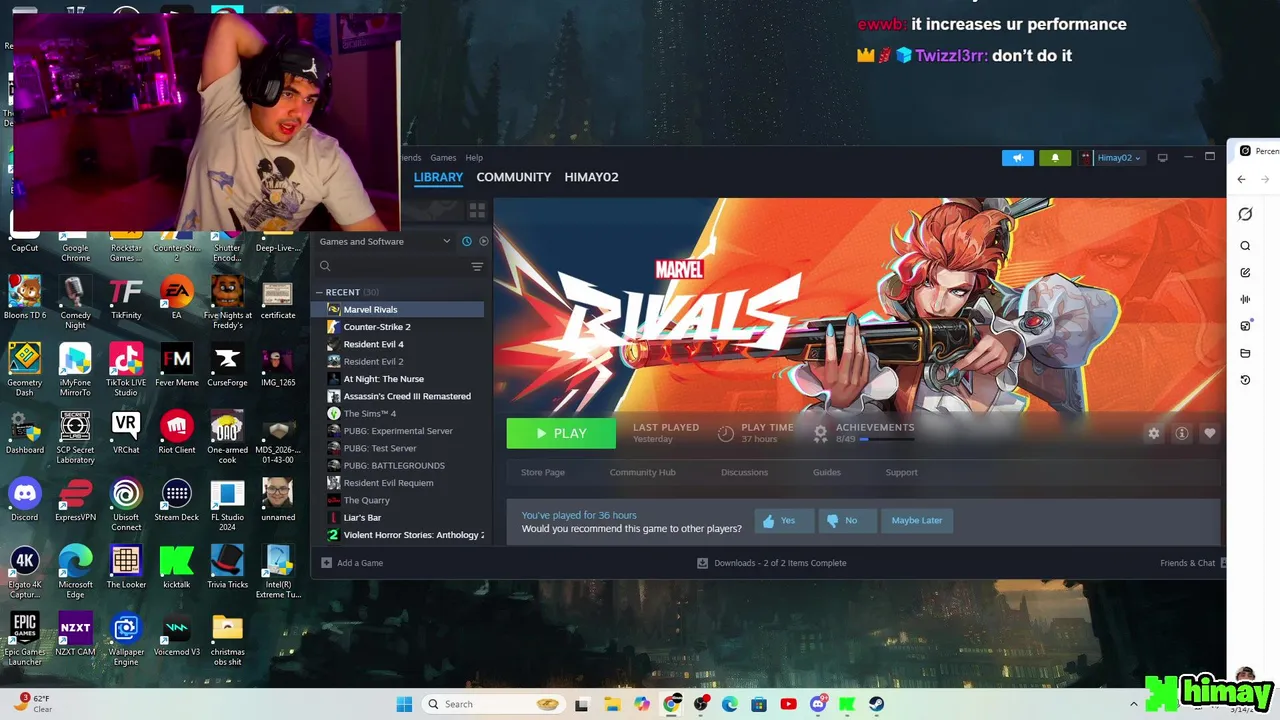The image size is (1280, 720).
Task: Open Marvel Rivals game info icon
Action: [x=1181, y=433]
